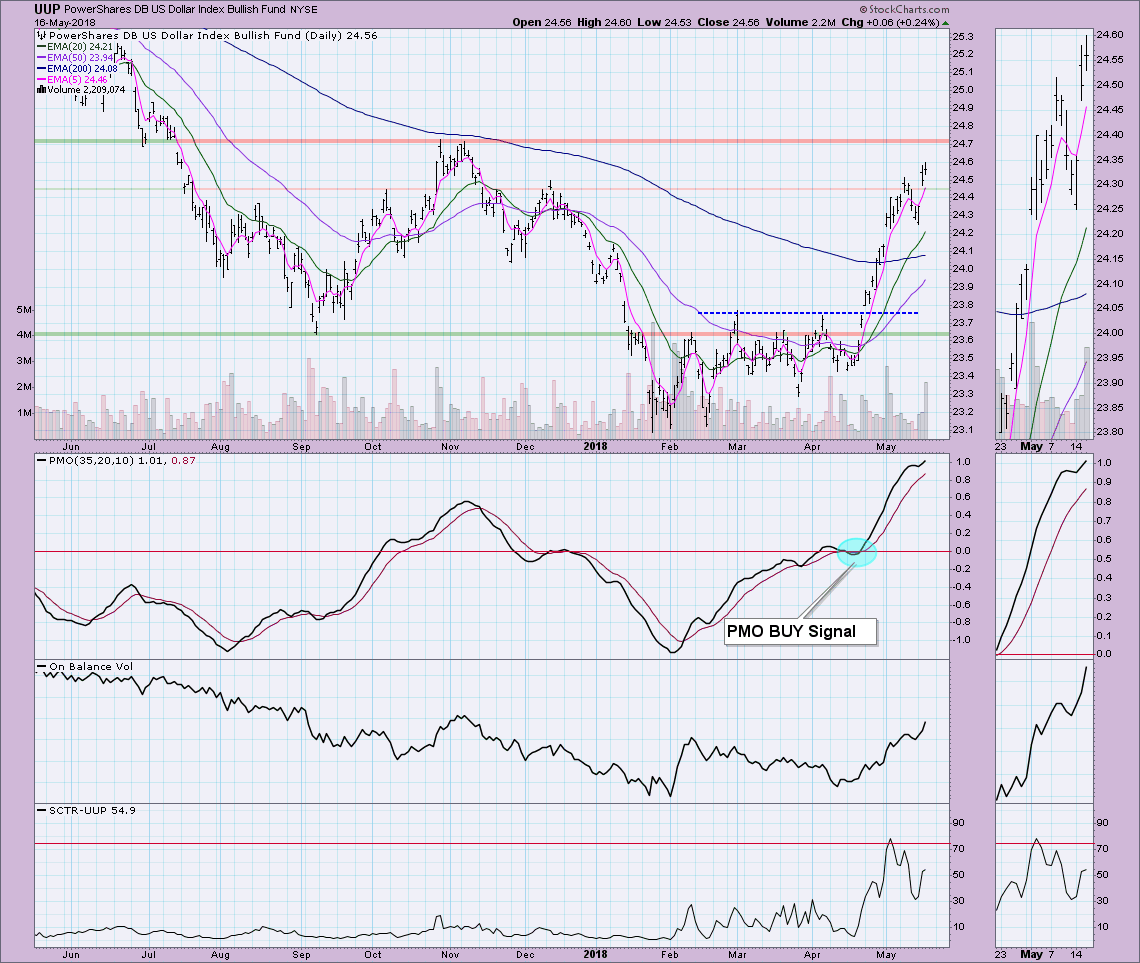Click the 4M volume axis label
The image size is (1140, 963).
tap(24, 335)
